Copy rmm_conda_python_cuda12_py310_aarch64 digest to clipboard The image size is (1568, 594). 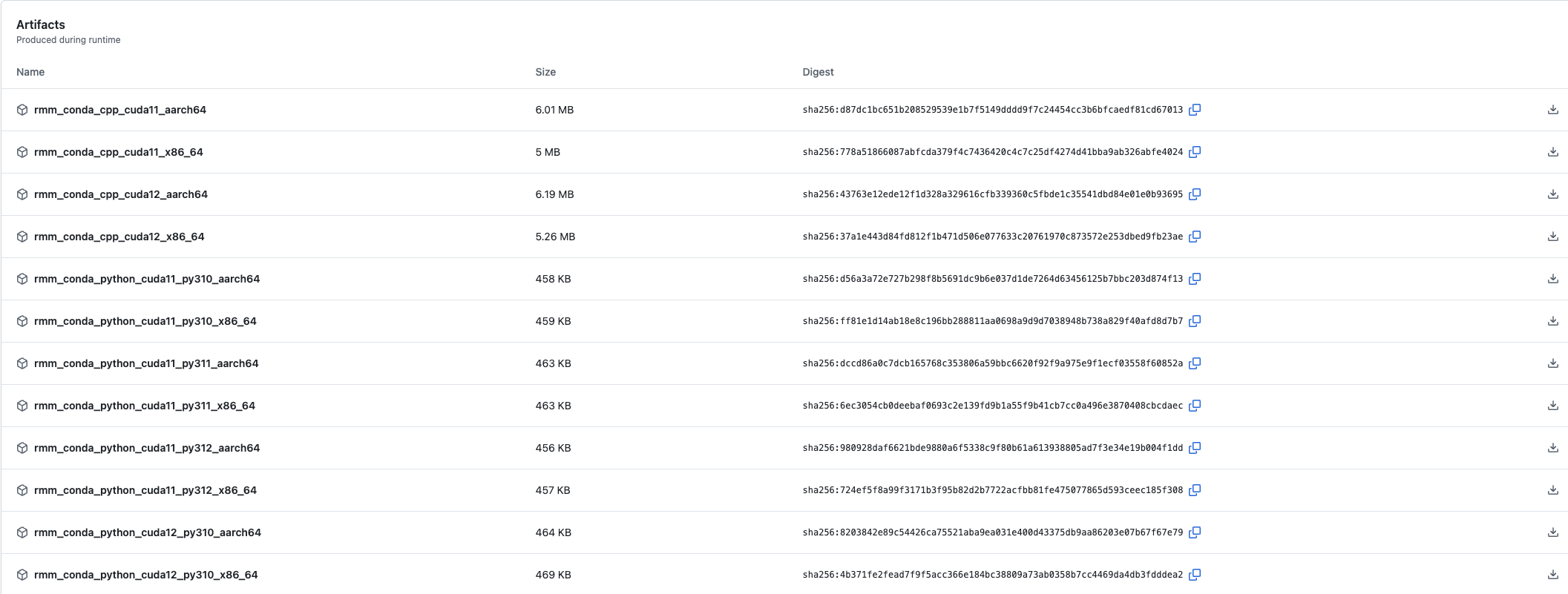pos(1195,532)
